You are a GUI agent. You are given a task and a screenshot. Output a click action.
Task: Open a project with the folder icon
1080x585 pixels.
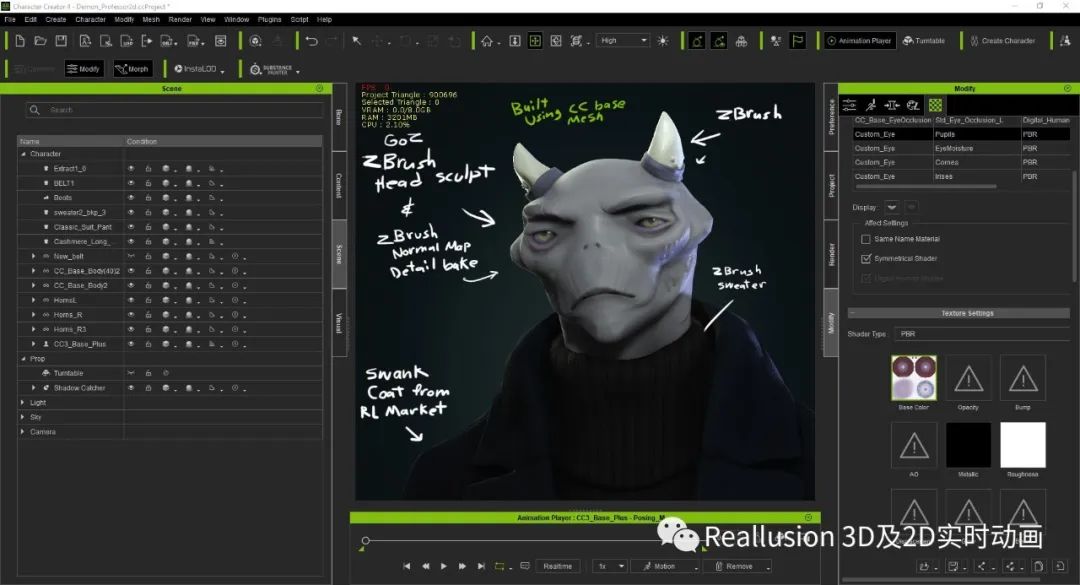point(40,41)
